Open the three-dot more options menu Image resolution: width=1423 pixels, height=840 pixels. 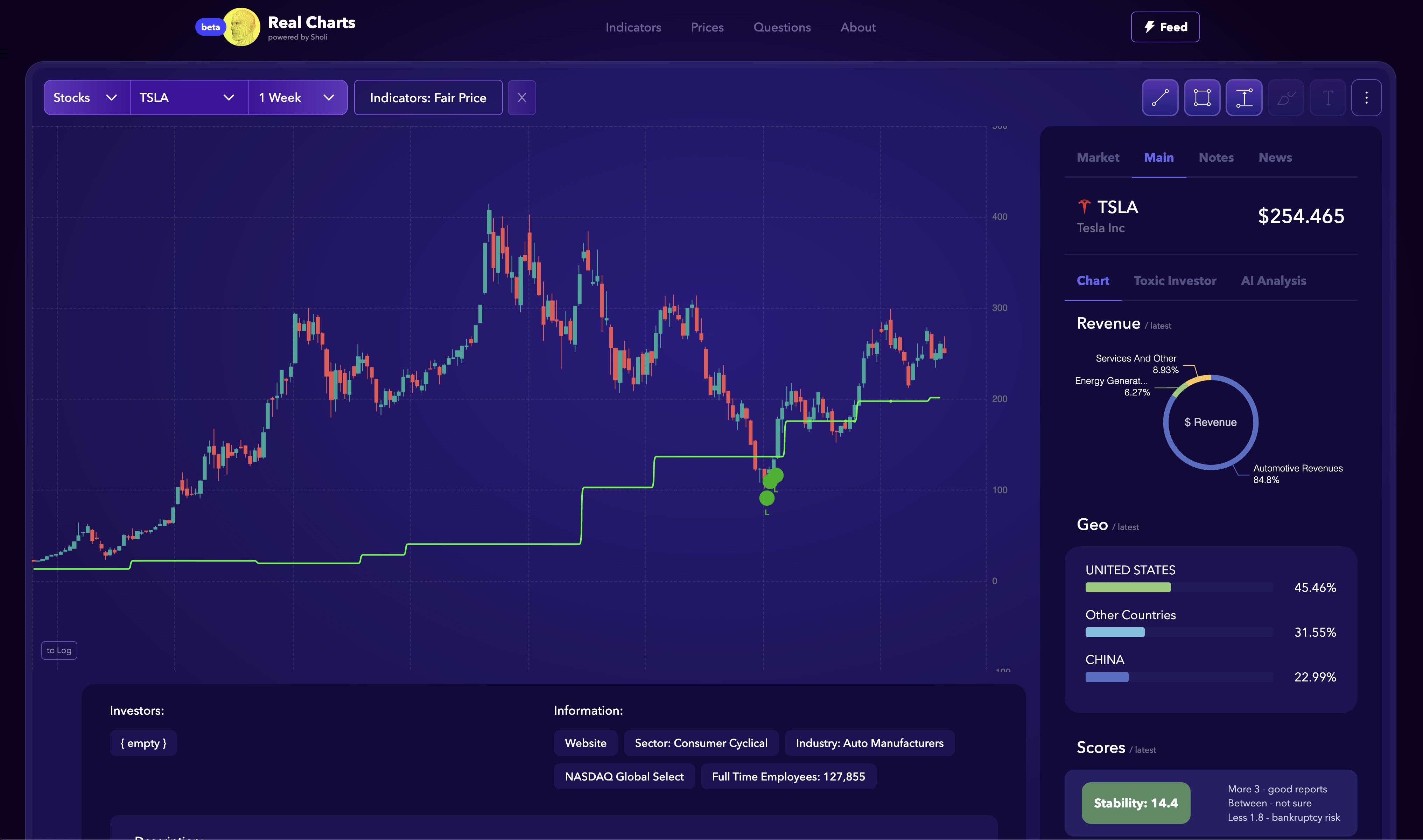(1366, 98)
